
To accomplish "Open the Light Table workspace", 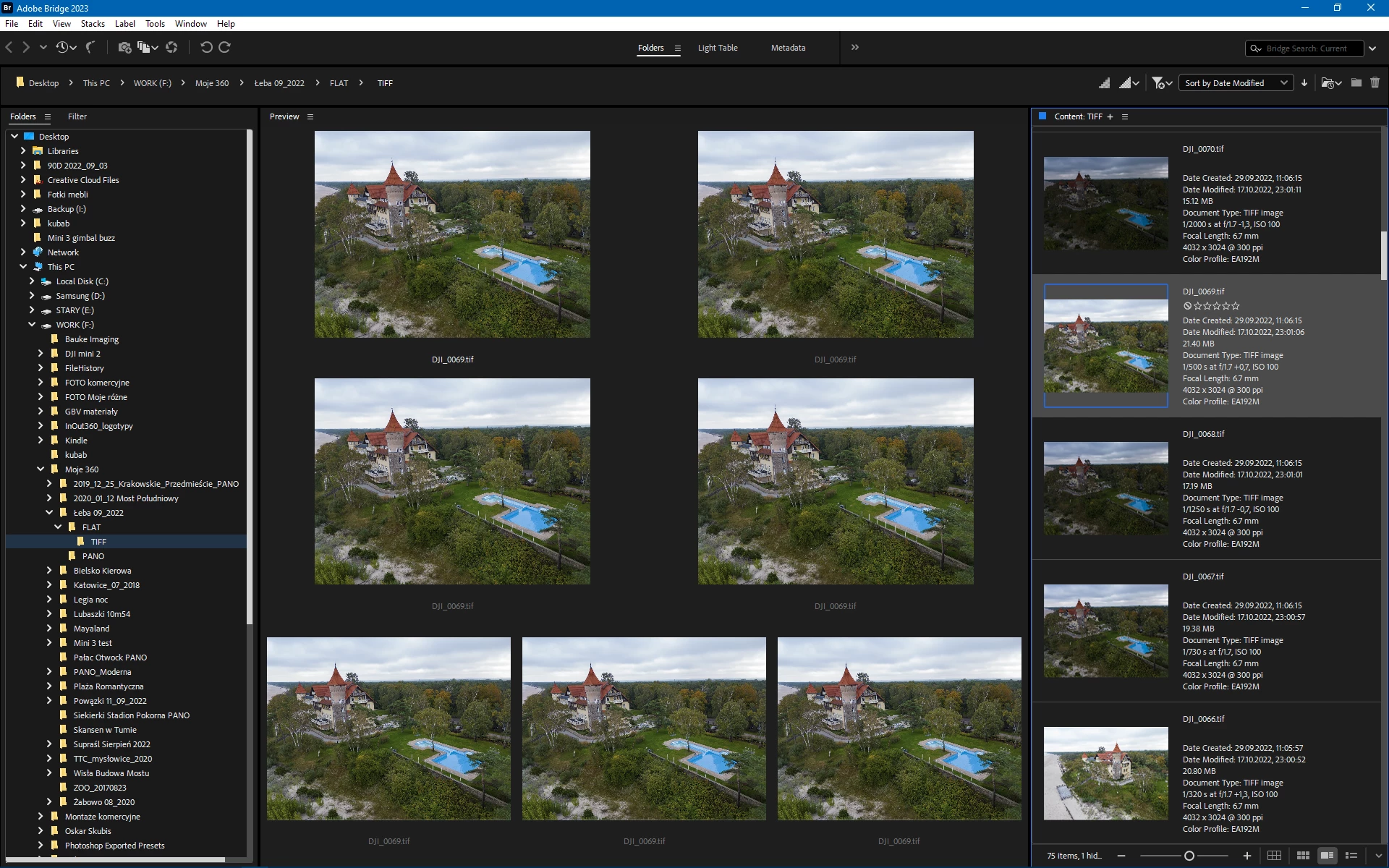I will pos(717,48).
